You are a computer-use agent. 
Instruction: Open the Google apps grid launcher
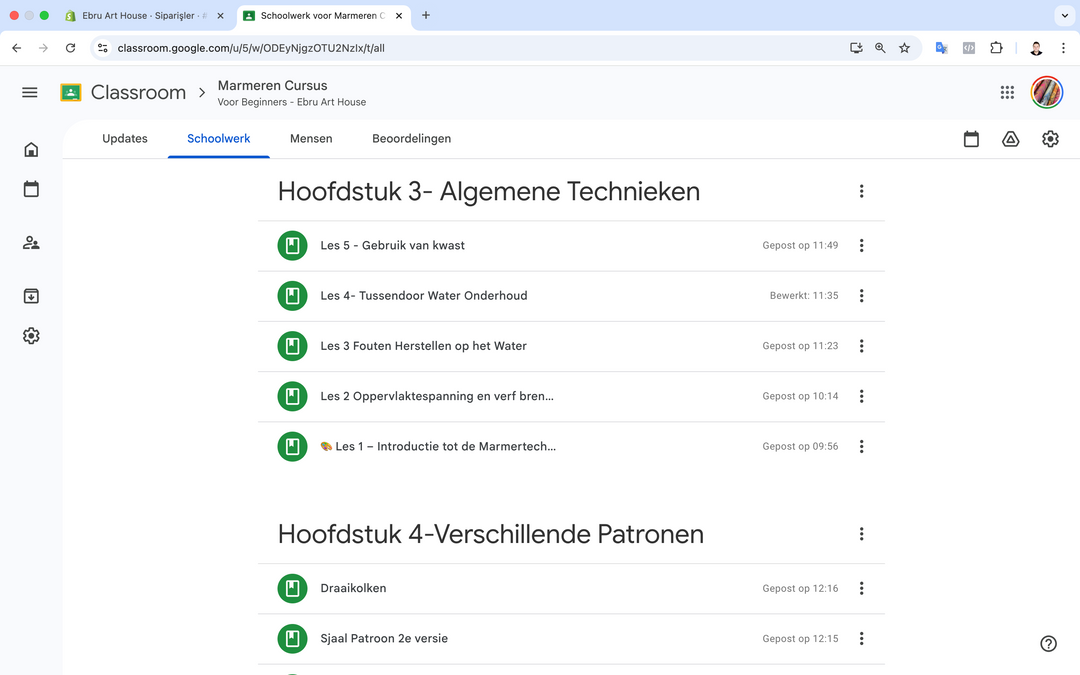pyautogui.click(x=1007, y=91)
